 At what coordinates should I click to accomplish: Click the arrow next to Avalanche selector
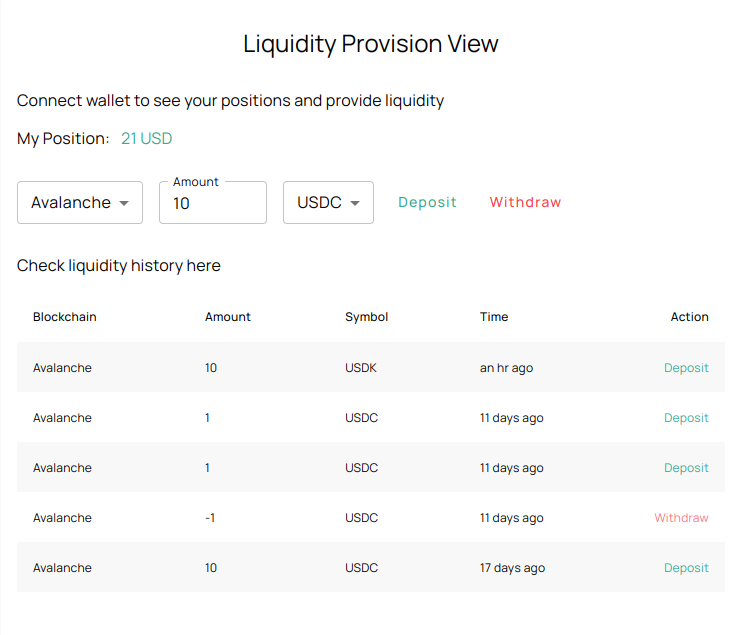(124, 203)
